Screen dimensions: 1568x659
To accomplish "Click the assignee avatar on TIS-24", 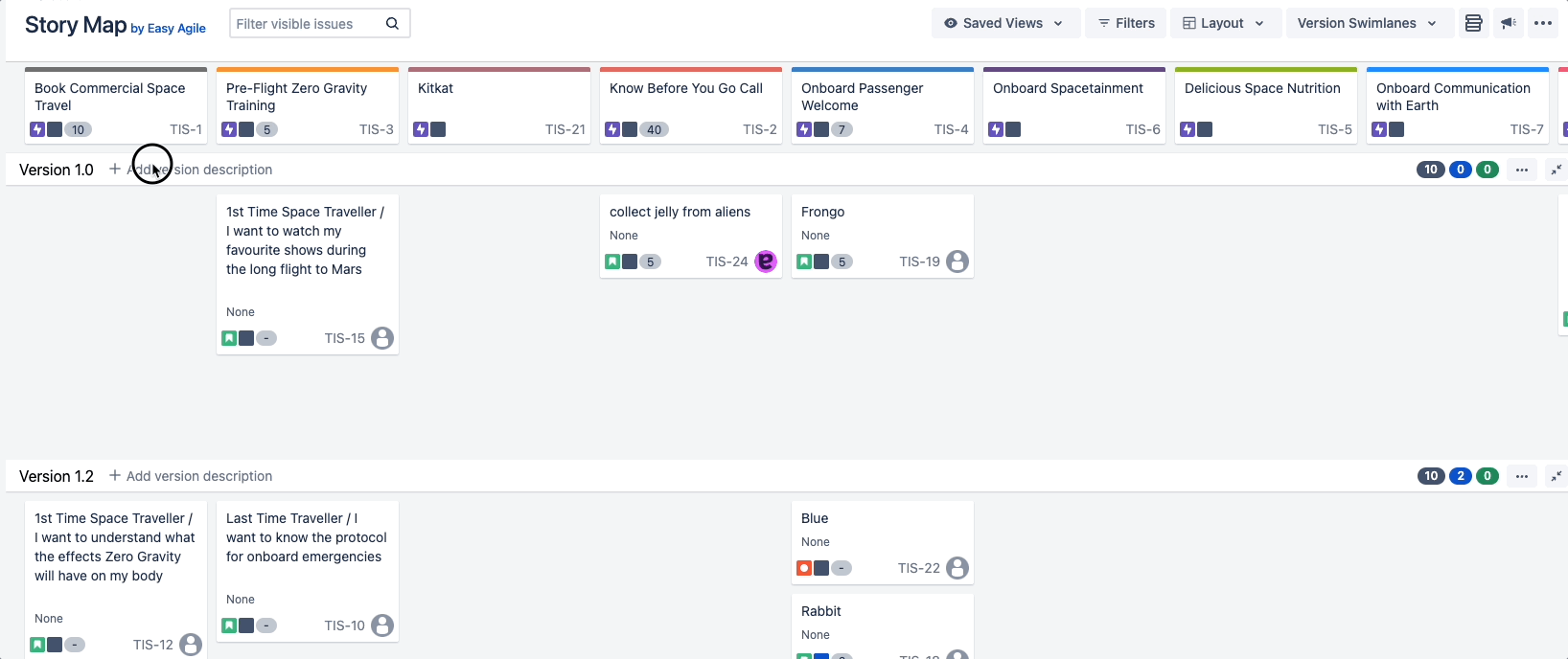I will [766, 261].
